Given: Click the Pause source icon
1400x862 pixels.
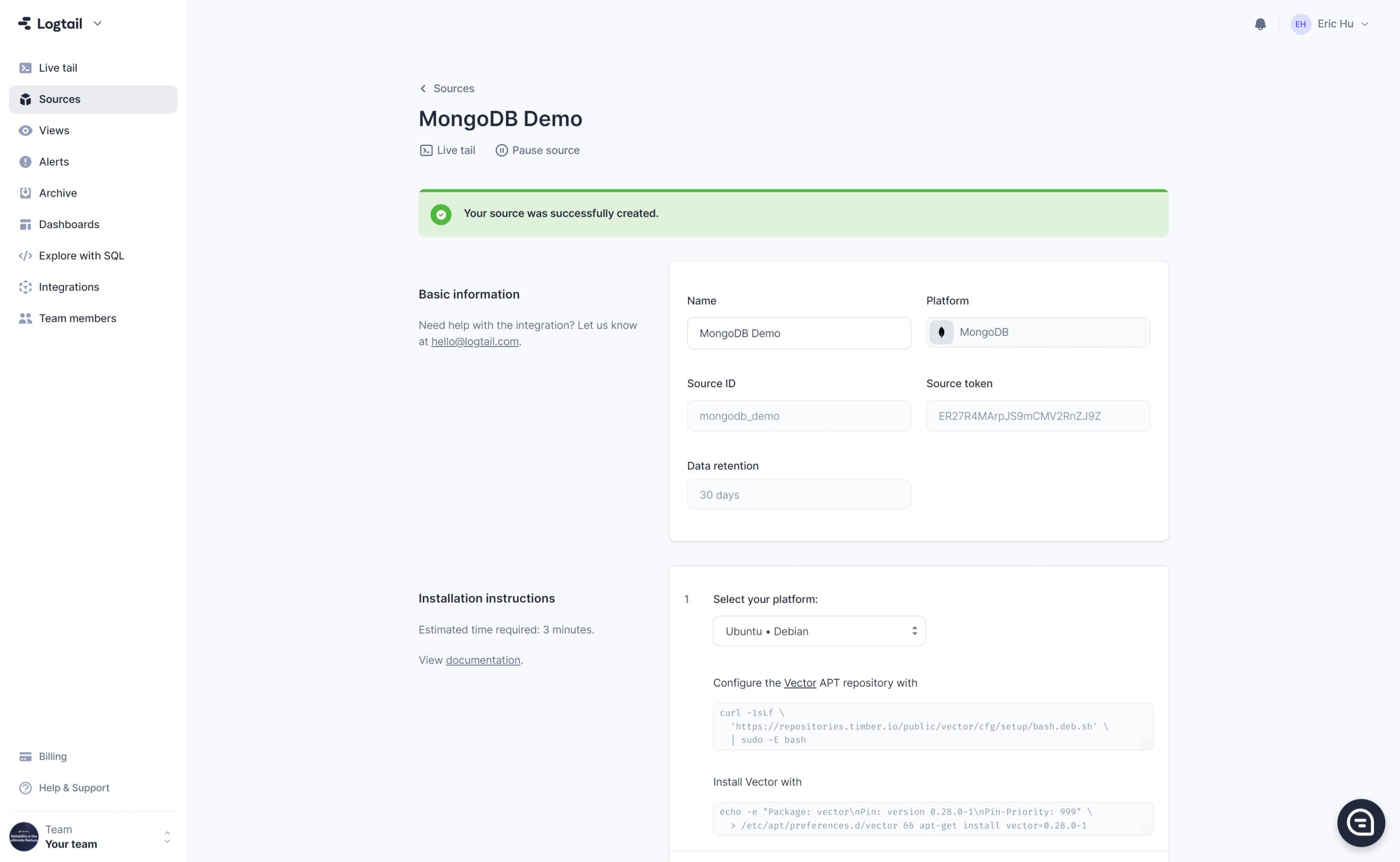Looking at the screenshot, I should tap(501, 150).
